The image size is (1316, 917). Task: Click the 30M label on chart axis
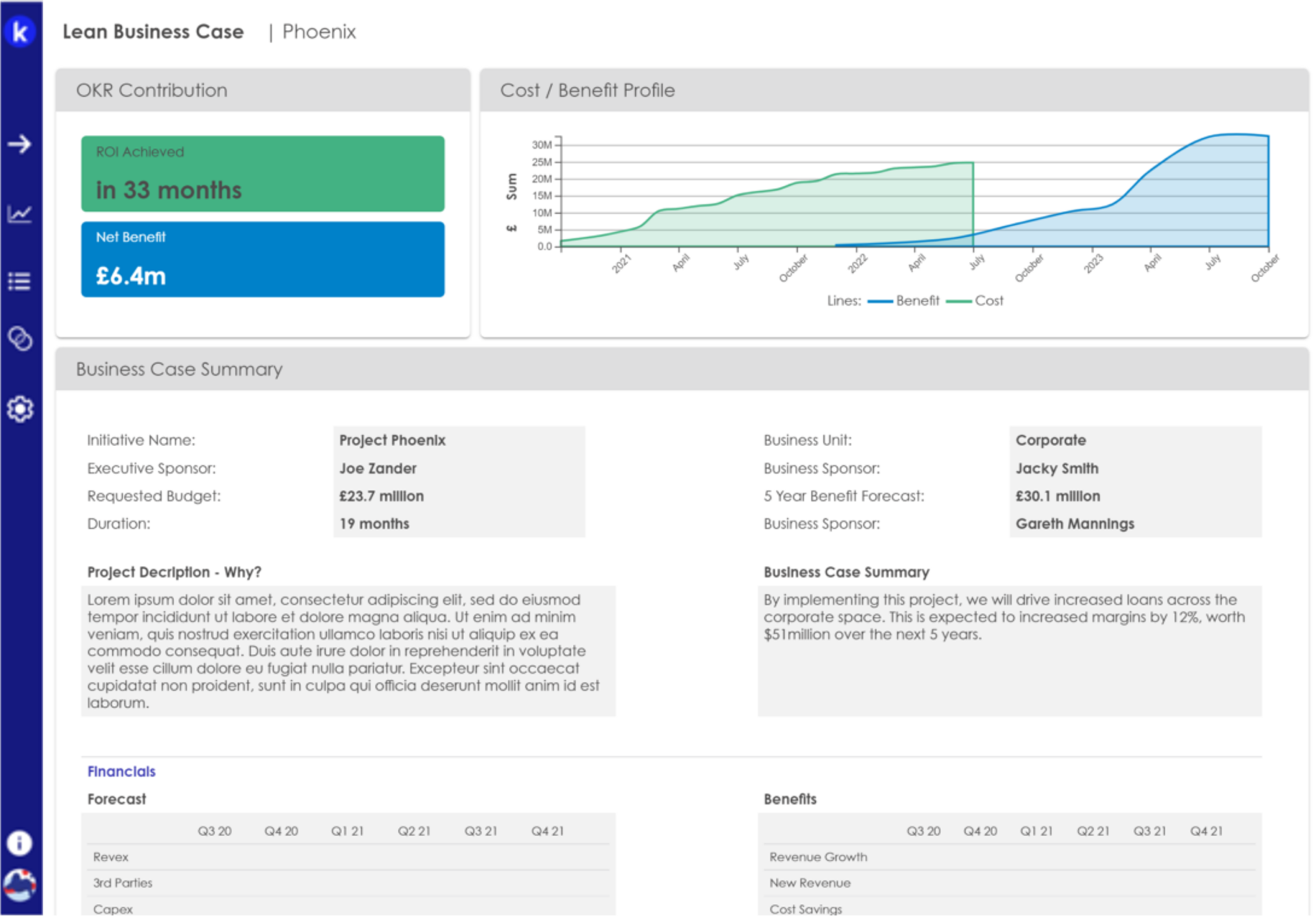[541, 145]
